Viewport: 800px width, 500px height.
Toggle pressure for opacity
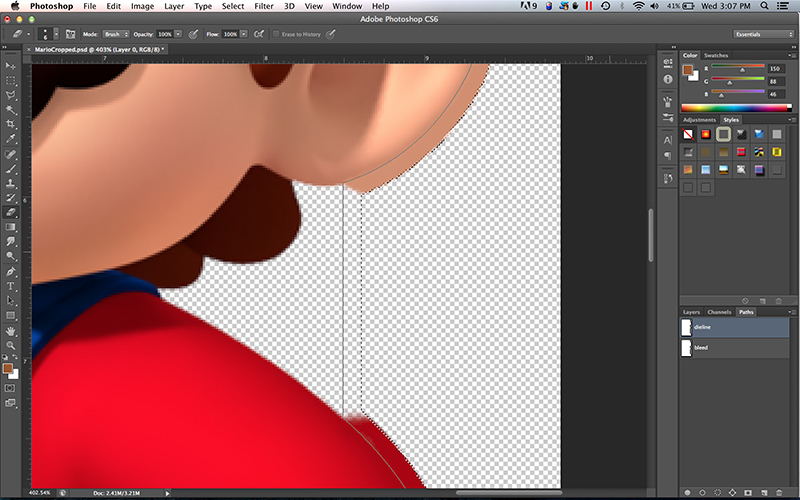pyautogui.click(x=193, y=34)
